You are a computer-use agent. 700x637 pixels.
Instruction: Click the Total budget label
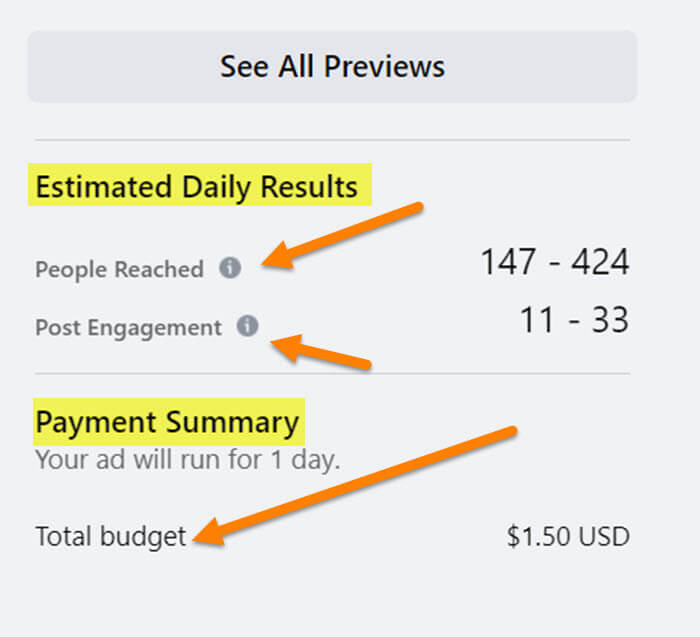tap(110, 536)
